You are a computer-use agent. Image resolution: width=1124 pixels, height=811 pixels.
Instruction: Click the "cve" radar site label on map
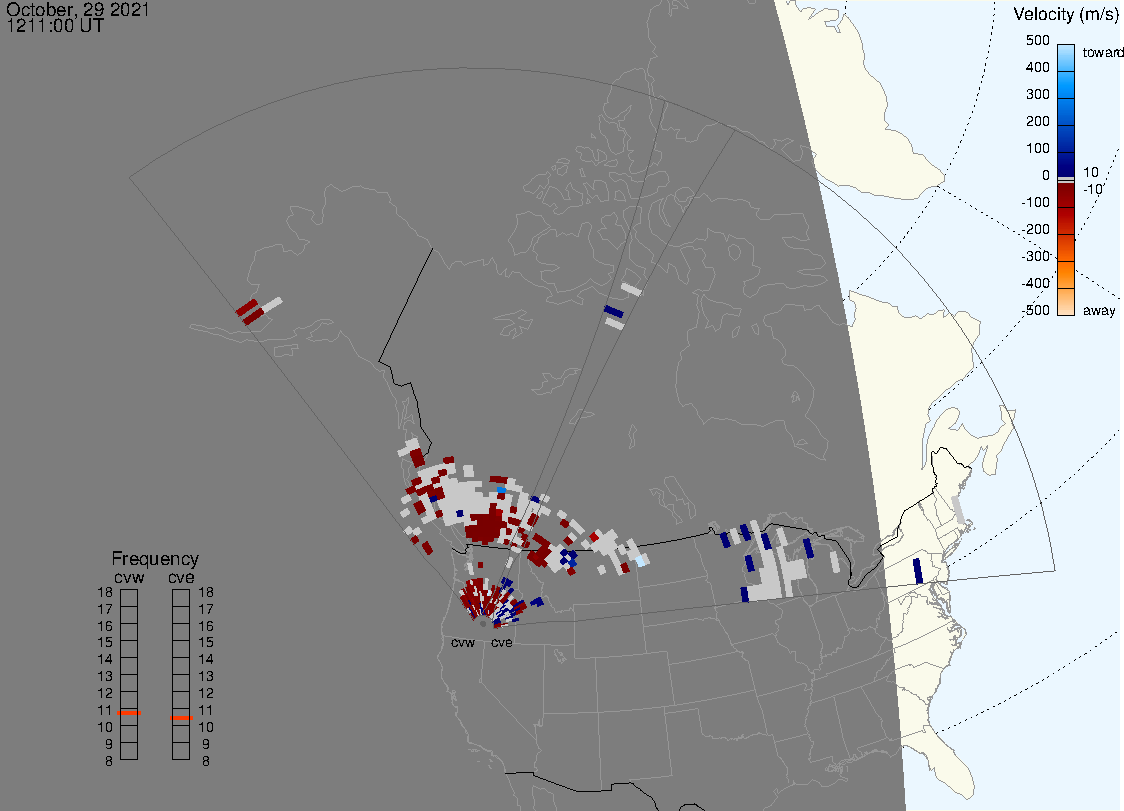[502, 642]
